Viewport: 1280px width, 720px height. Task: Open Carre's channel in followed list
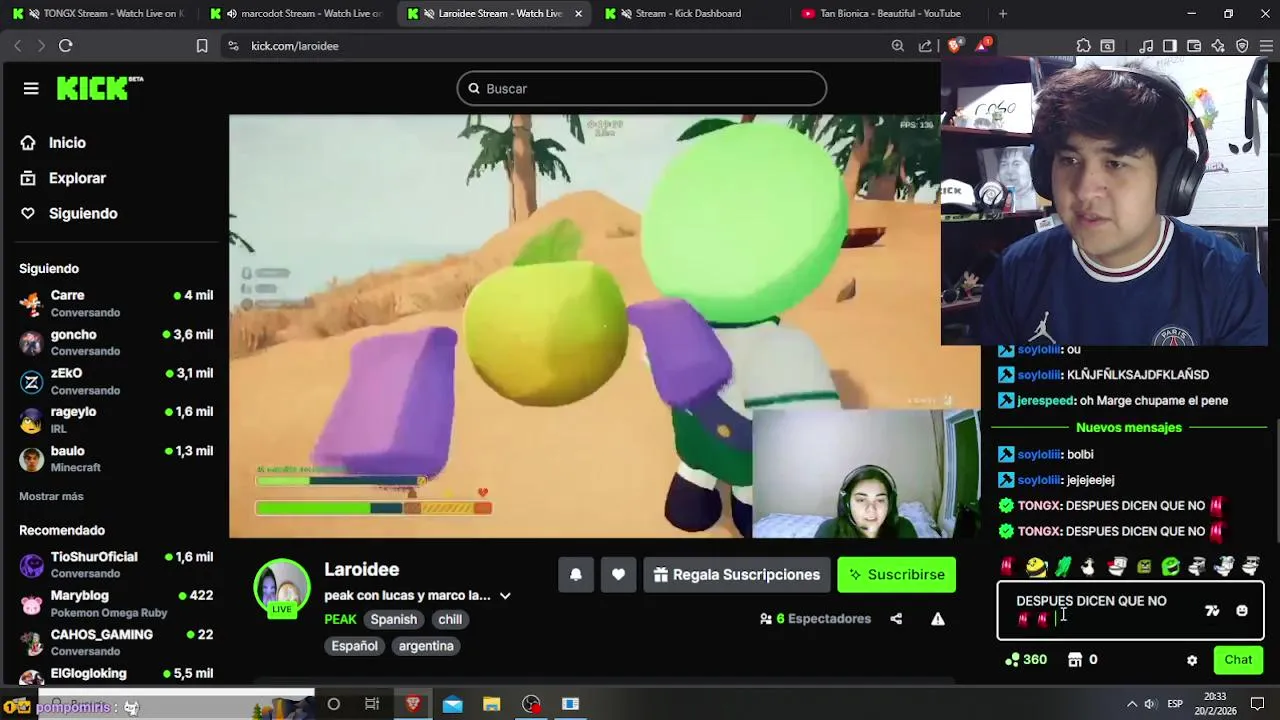tap(117, 303)
